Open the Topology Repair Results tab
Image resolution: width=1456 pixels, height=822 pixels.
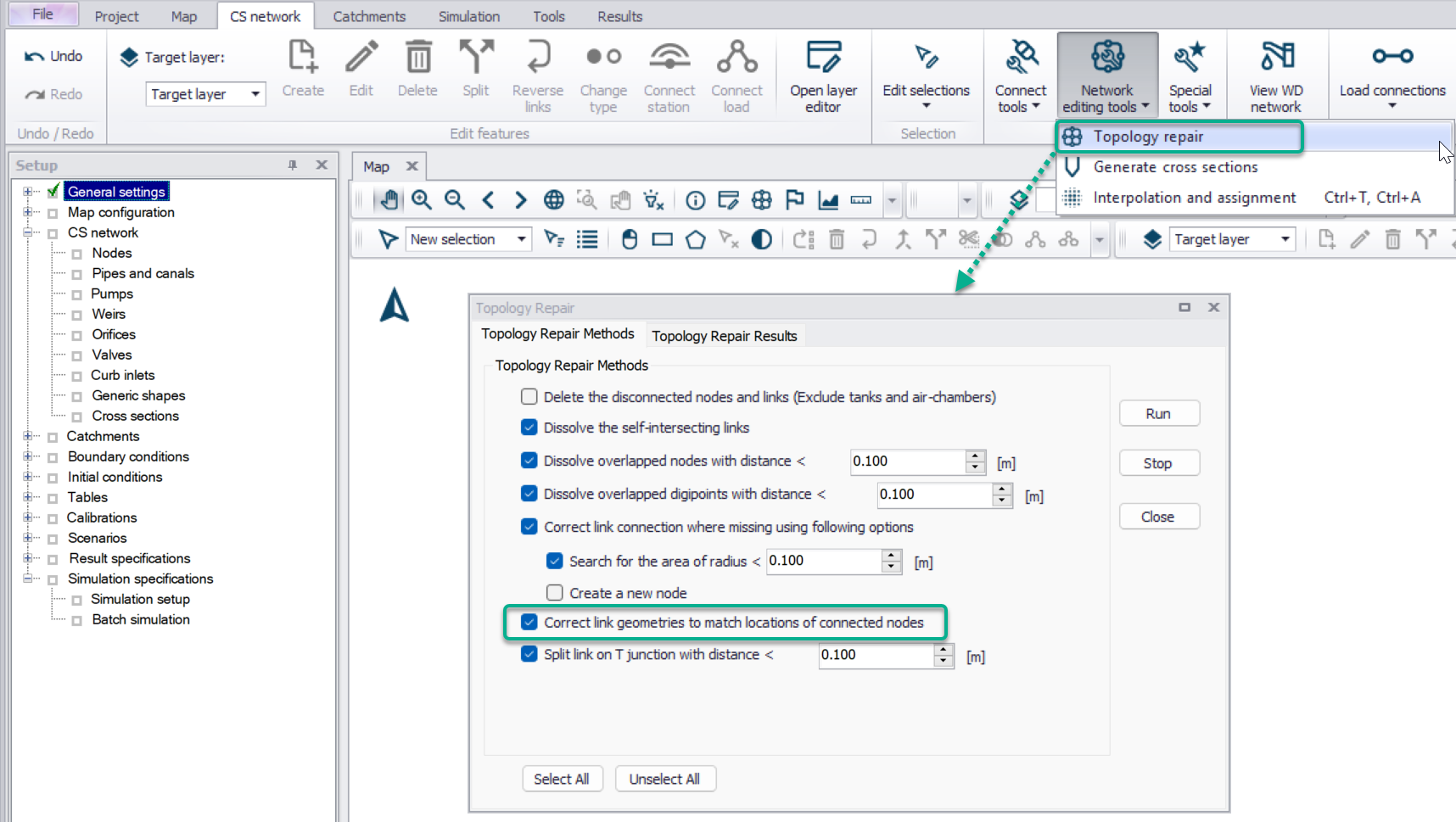pos(725,336)
